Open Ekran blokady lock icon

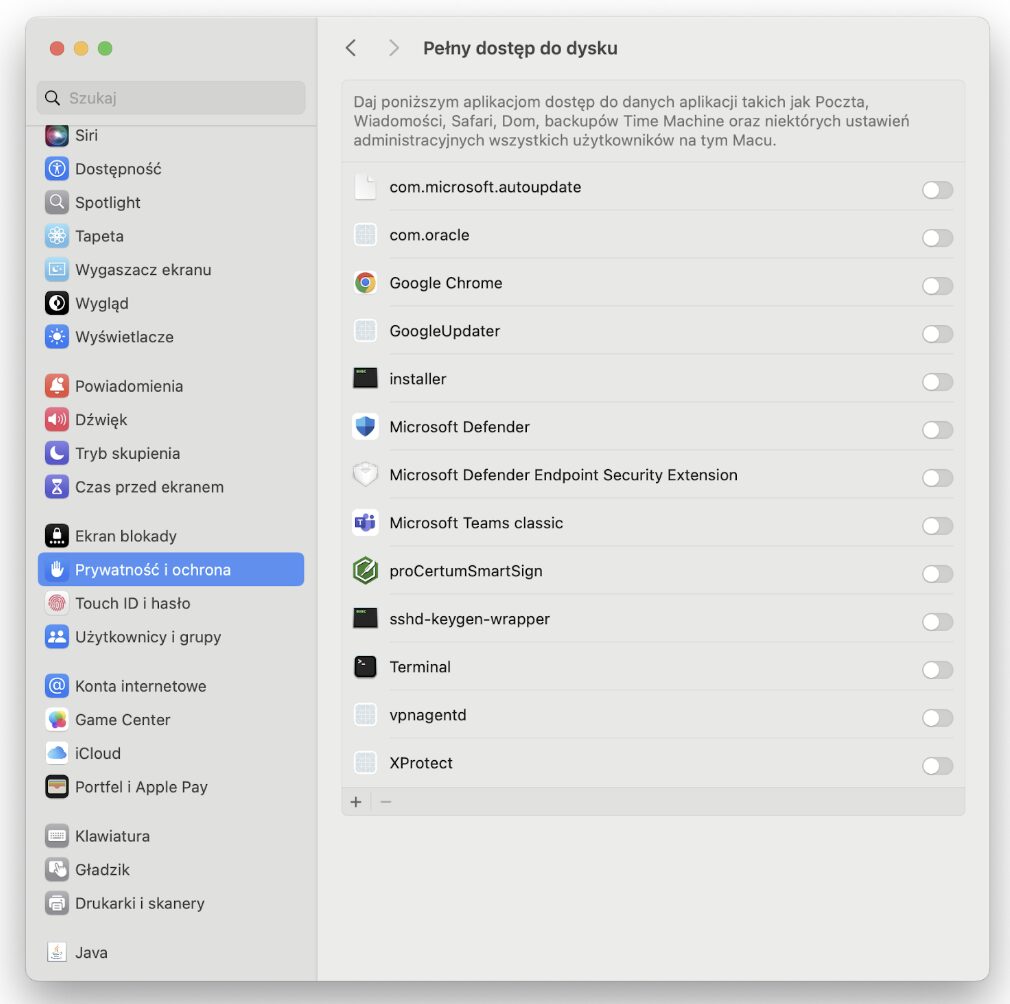click(57, 536)
